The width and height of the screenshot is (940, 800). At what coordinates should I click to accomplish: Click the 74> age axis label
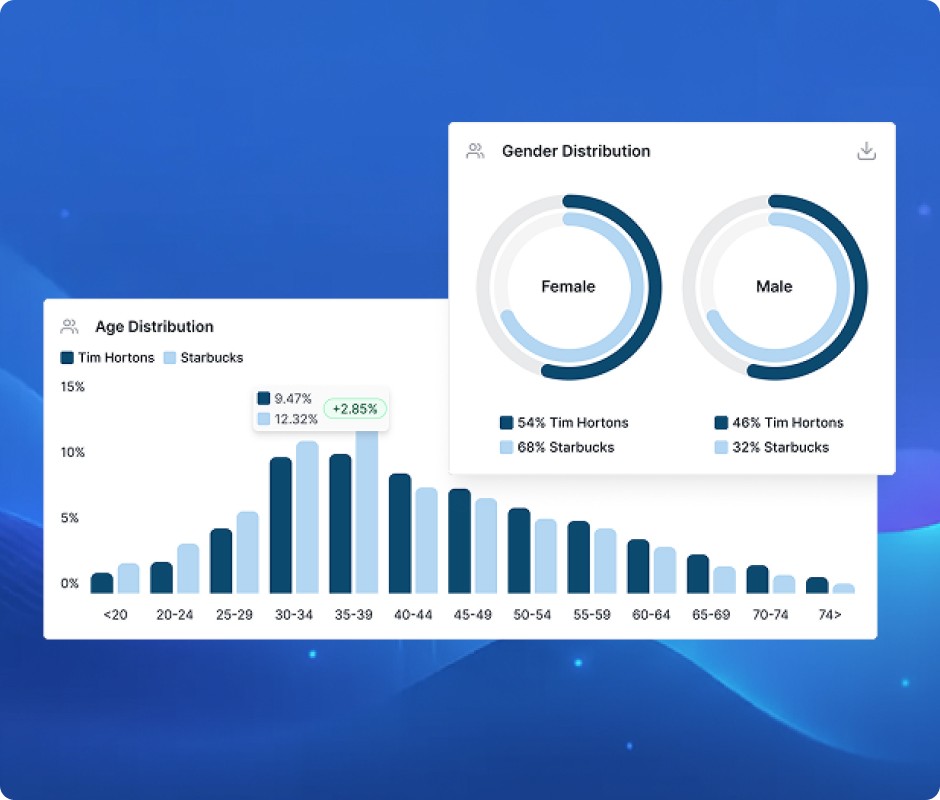pyautogui.click(x=830, y=615)
